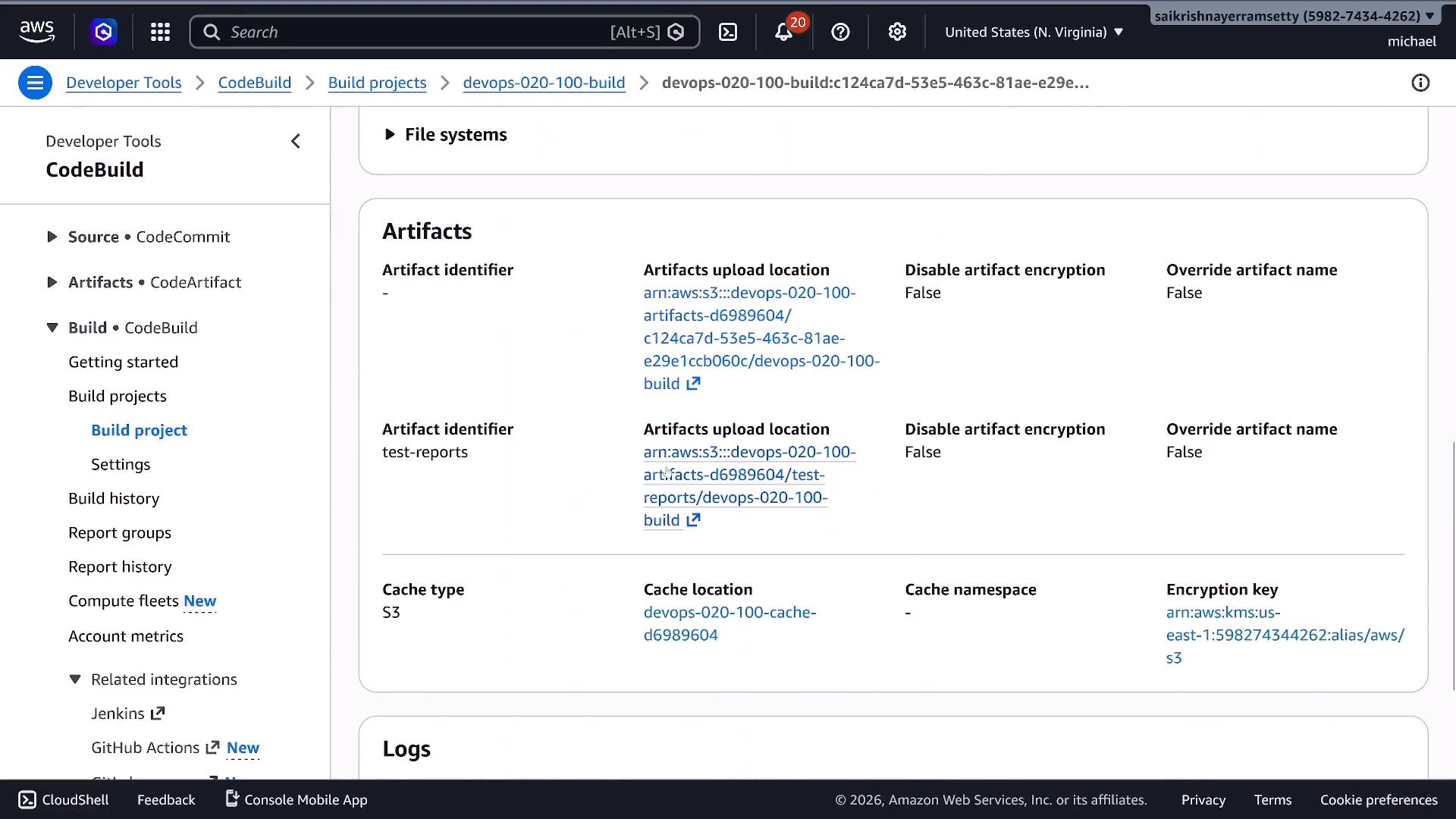This screenshot has height=819, width=1456.
Task: Click the info circle icon at right
Action: 1420,83
